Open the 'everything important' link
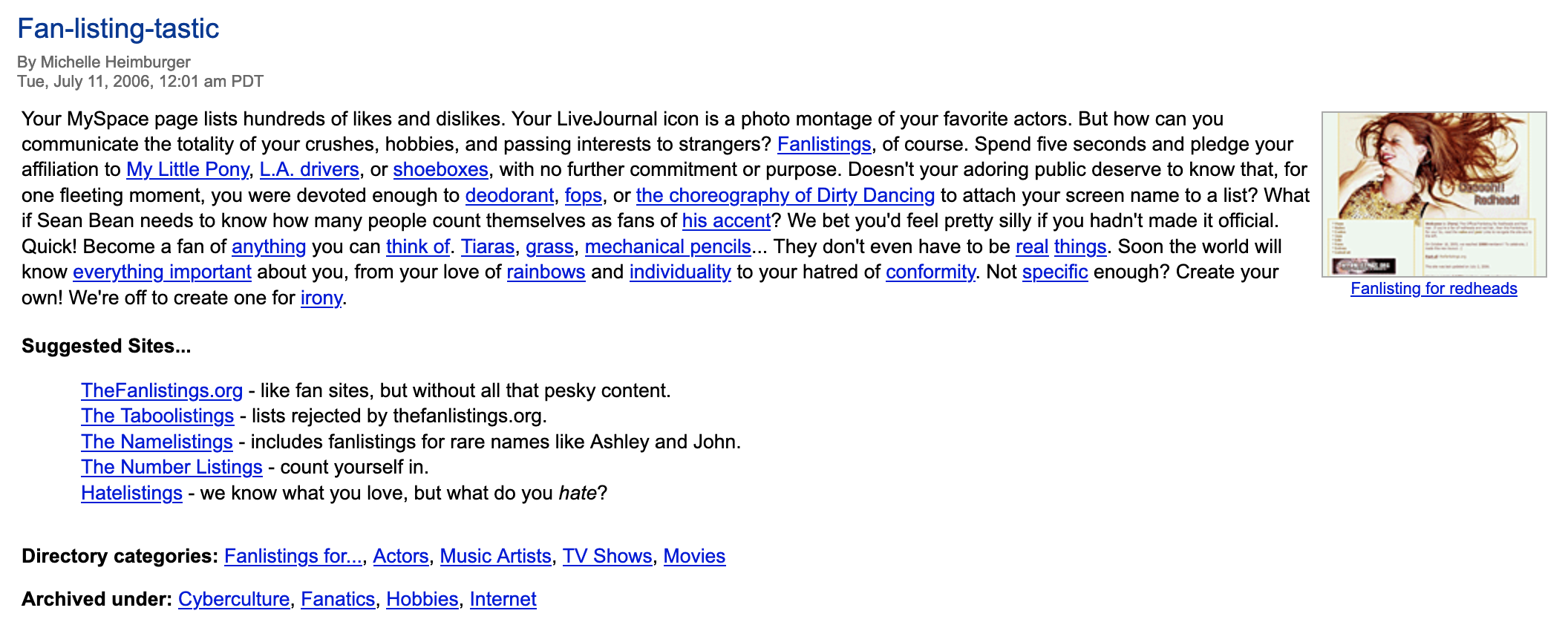The width and height of the screenshot is (1568, 625). pyautogui.click(x=162, y=272)
